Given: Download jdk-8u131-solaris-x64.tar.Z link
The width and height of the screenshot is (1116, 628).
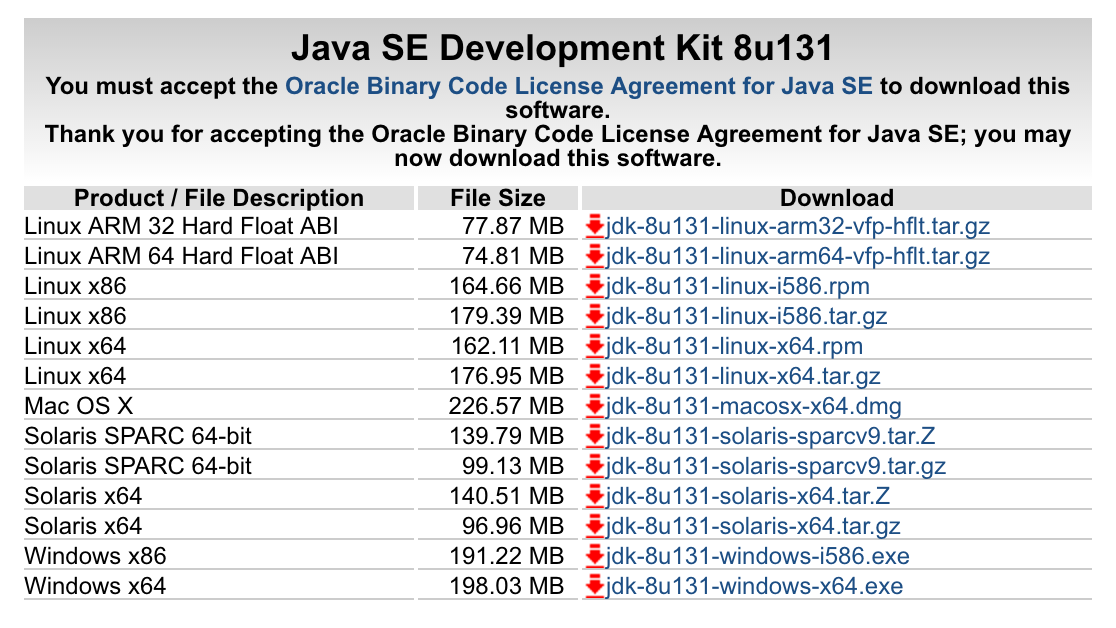Looking at the screenshot, I should (748, 496).
